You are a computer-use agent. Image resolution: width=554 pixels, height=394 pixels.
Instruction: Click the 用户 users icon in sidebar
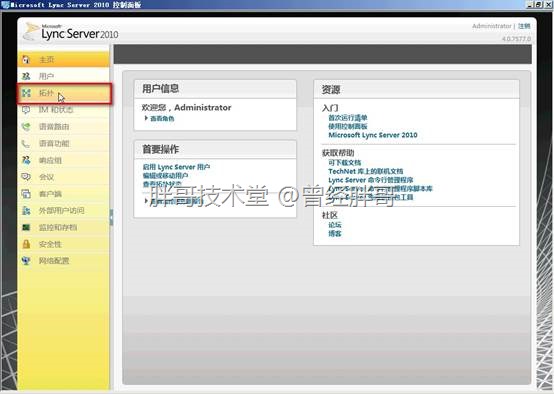(26, 76)
